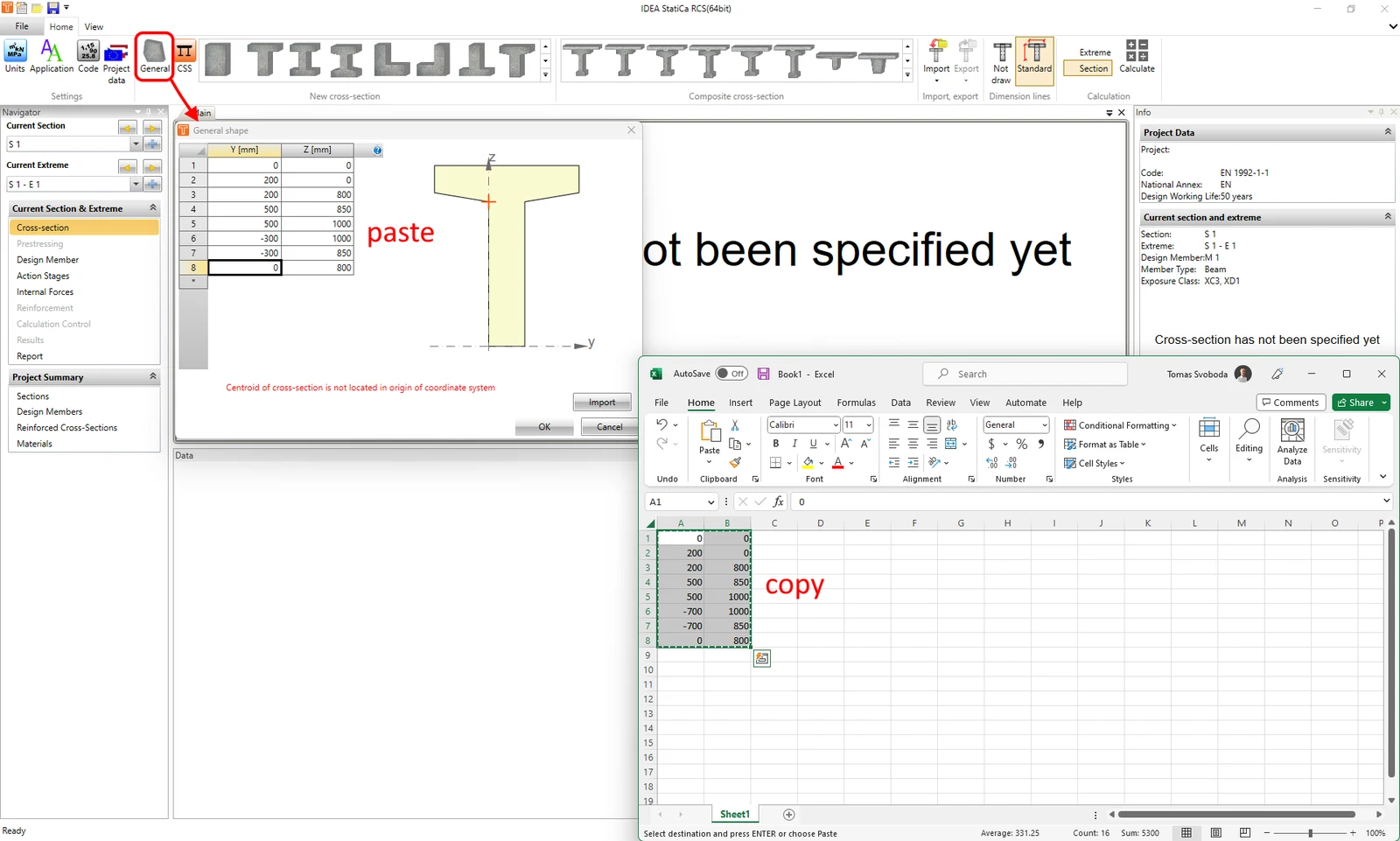Click the Excel Search box
Screen dimensions: 1400x841
1025,374
